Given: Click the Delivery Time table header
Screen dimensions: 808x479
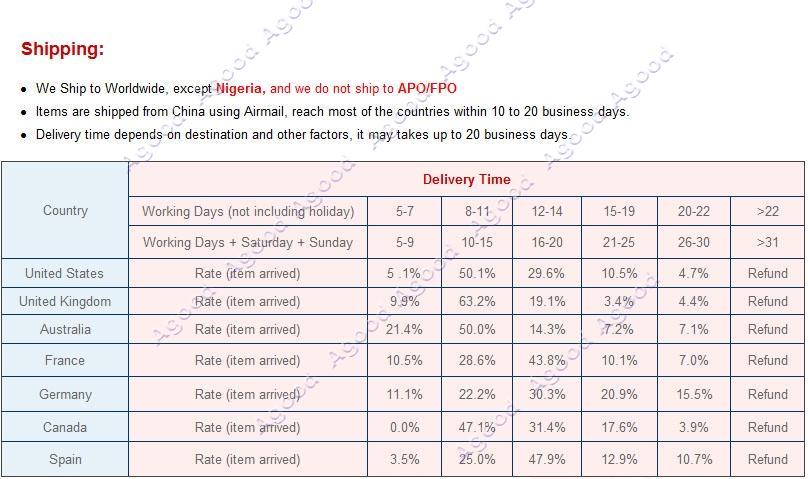Looking at the screenshot, I should point(466,179).
